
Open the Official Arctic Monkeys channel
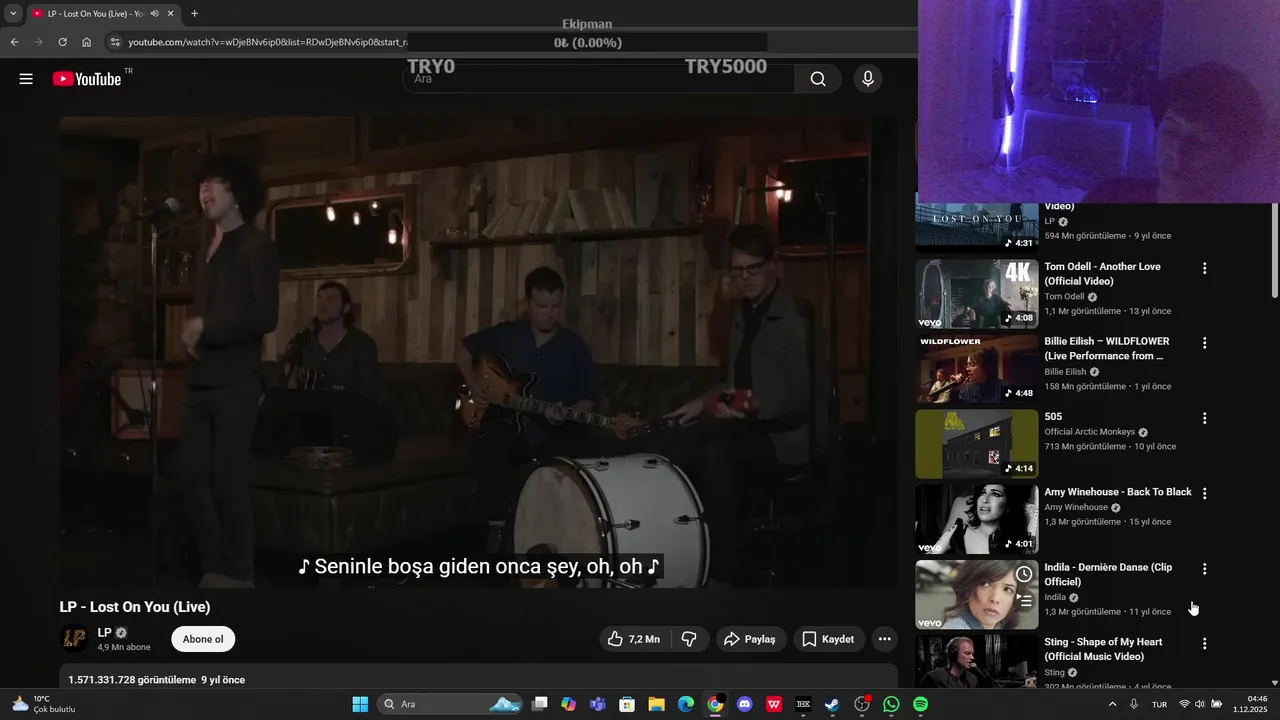point(1090,432)
